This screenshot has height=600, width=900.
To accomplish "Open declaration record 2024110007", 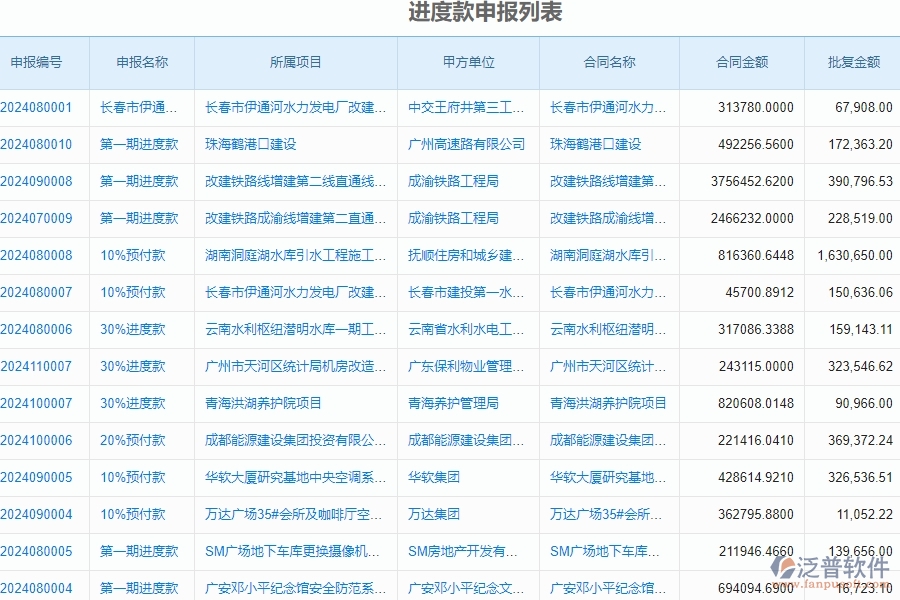I will pos(43,366).
